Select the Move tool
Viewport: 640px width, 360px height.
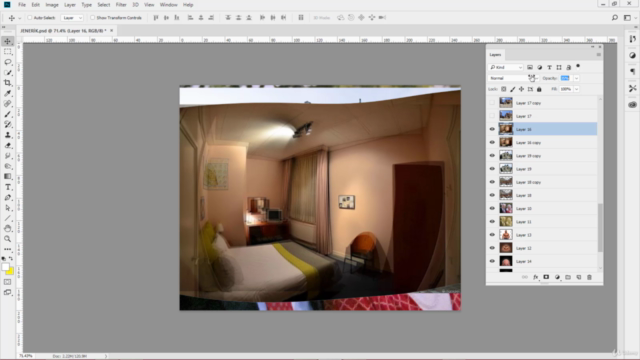8,41
